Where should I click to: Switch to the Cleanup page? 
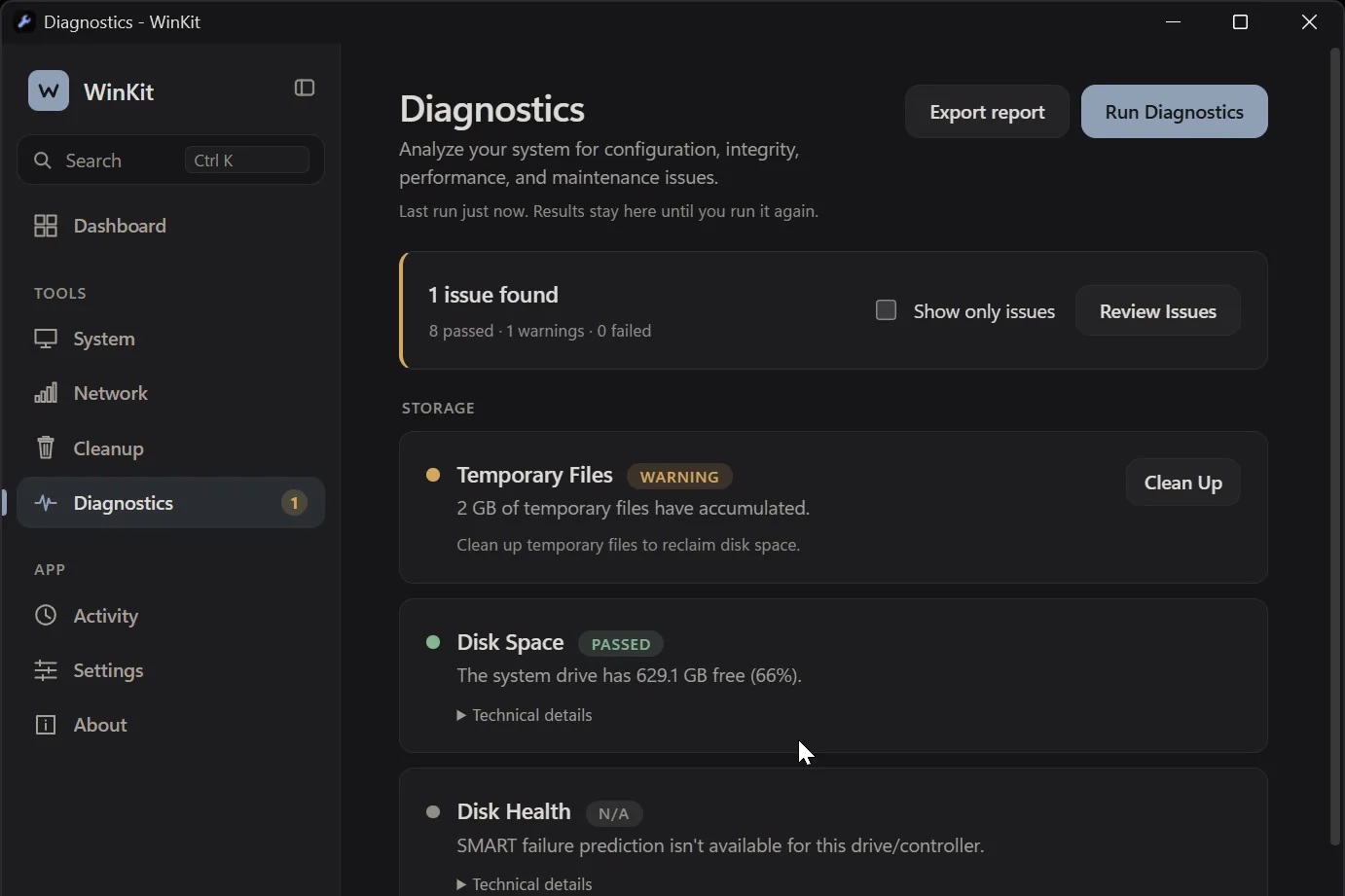coord(170,448)
